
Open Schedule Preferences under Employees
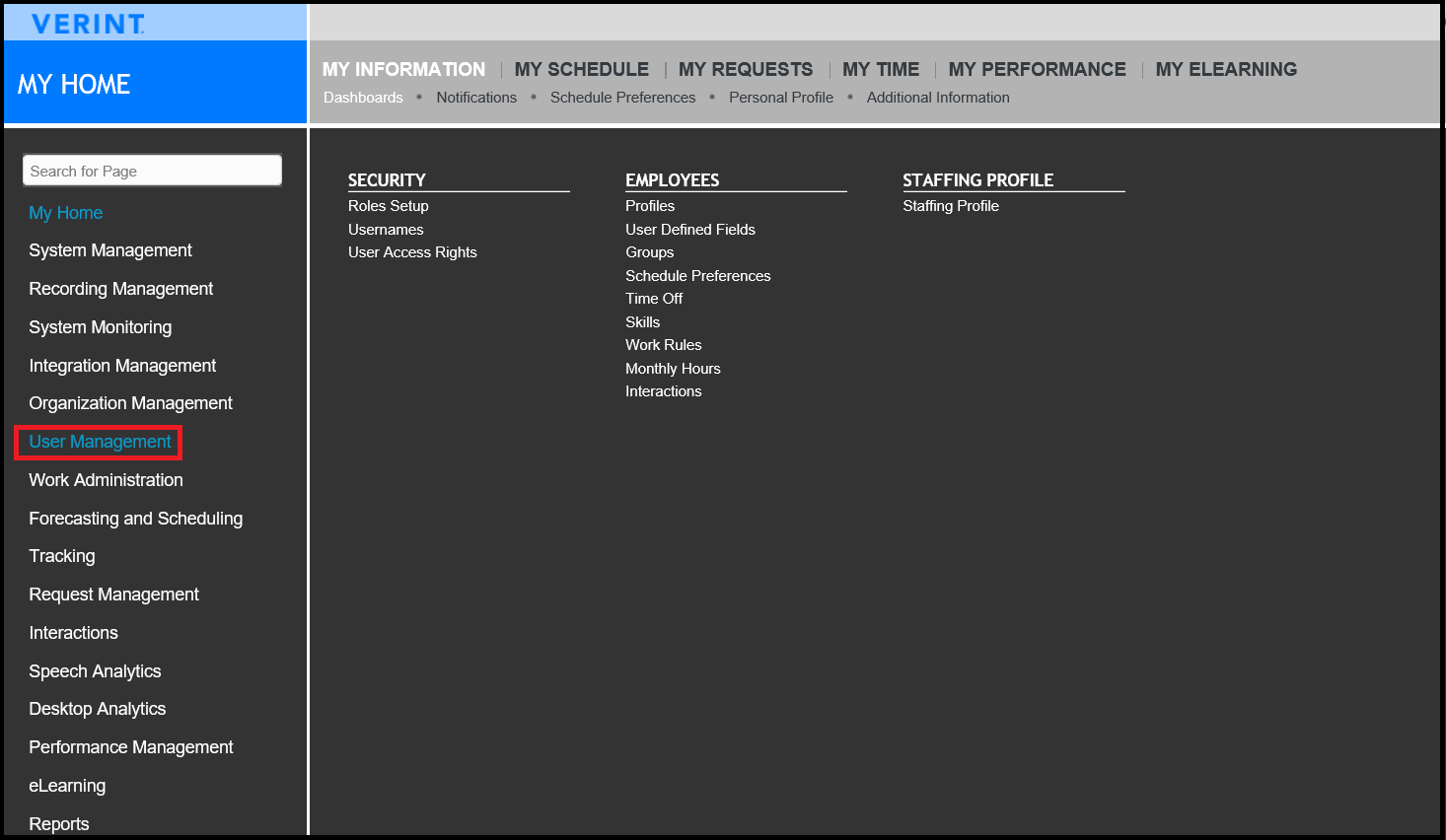click(x=698, y=276)
